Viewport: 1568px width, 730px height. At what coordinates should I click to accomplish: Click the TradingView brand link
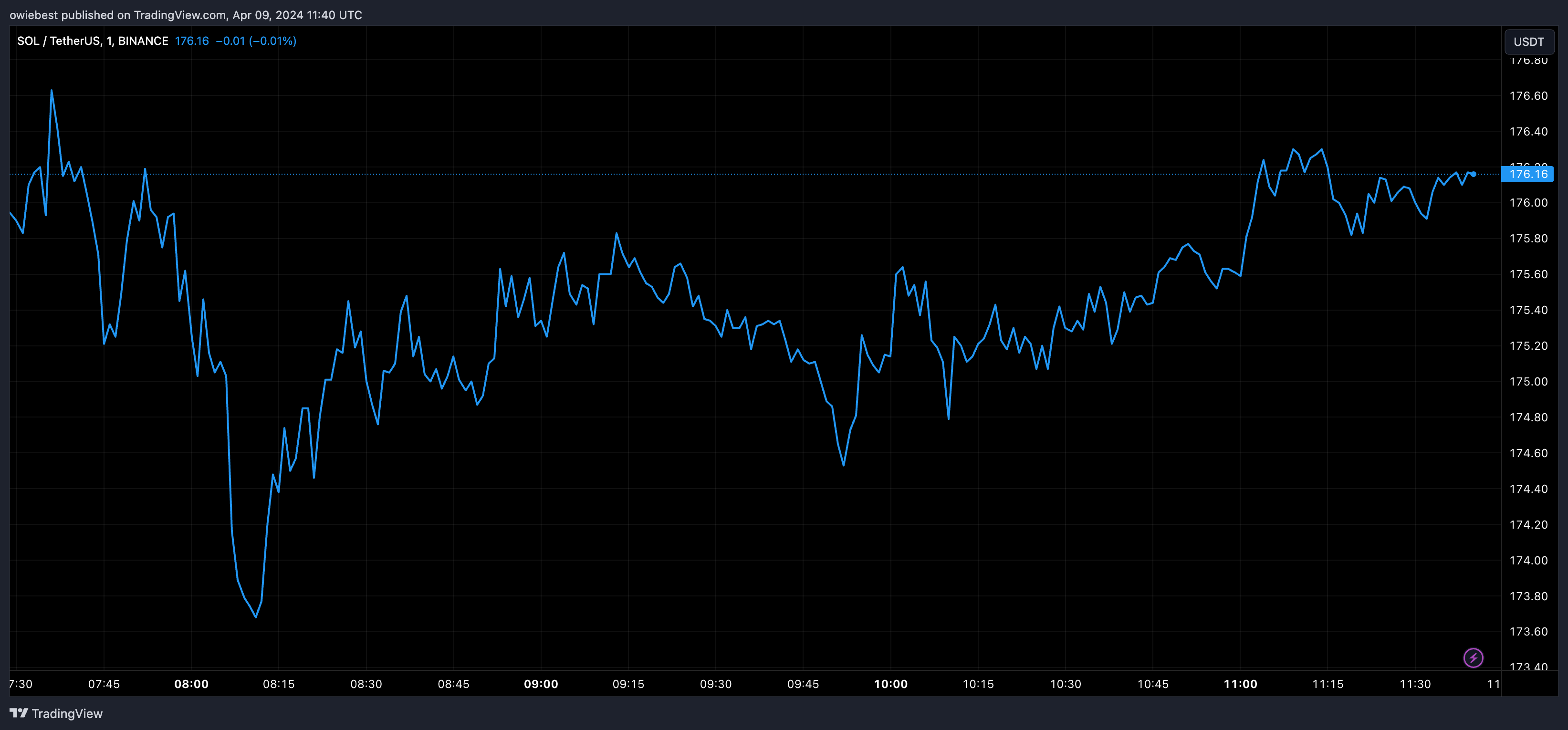tap(56, 714)
